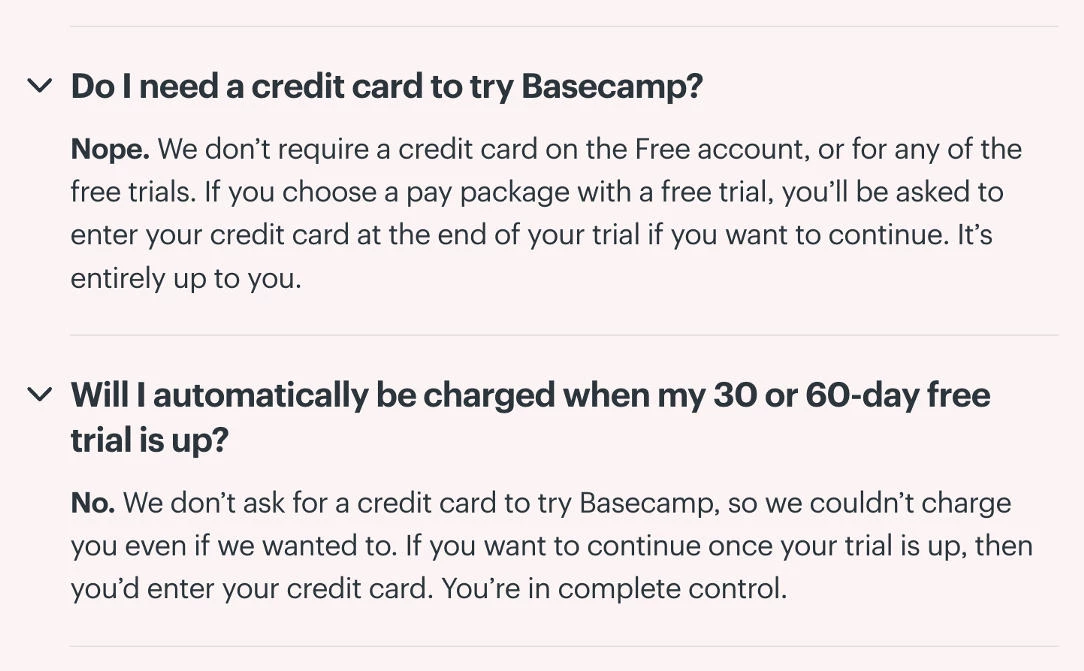
Task: Click the divider line above the first question
Action: coord(564,26)
